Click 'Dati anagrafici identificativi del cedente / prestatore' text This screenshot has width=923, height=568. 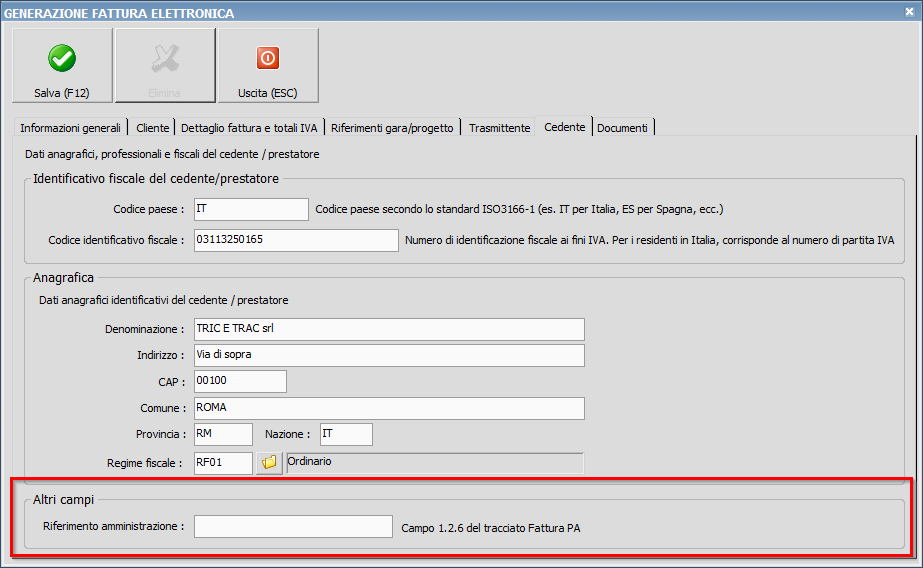click(x=164, y=300)
